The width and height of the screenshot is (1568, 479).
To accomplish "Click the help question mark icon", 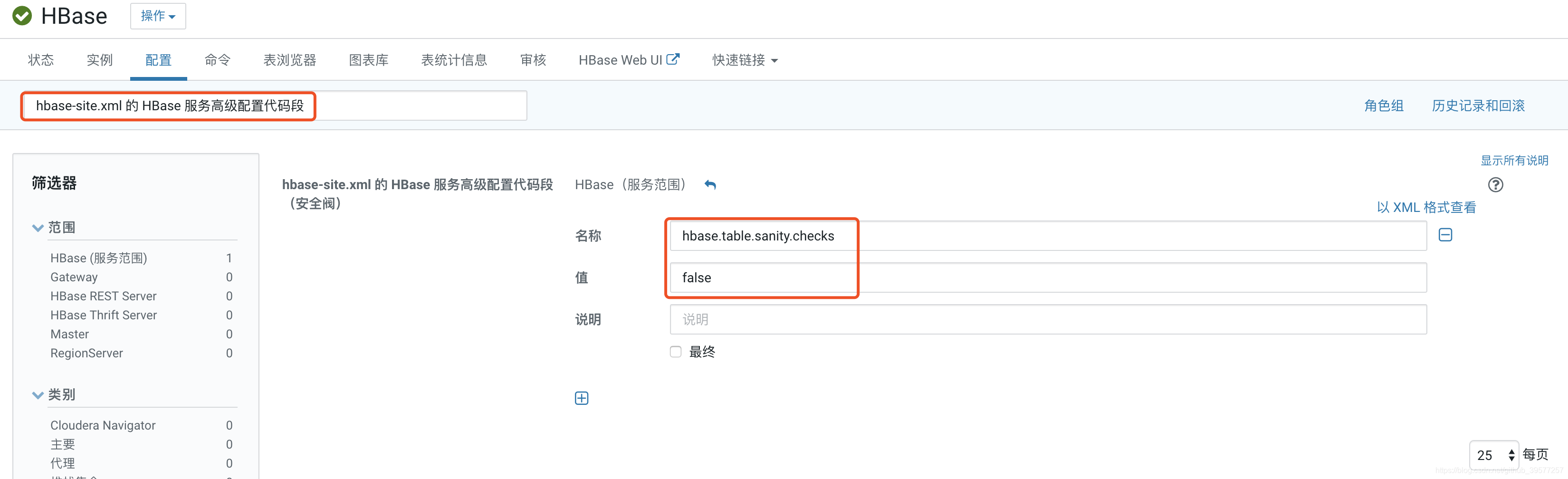I will click(1495, 184).
